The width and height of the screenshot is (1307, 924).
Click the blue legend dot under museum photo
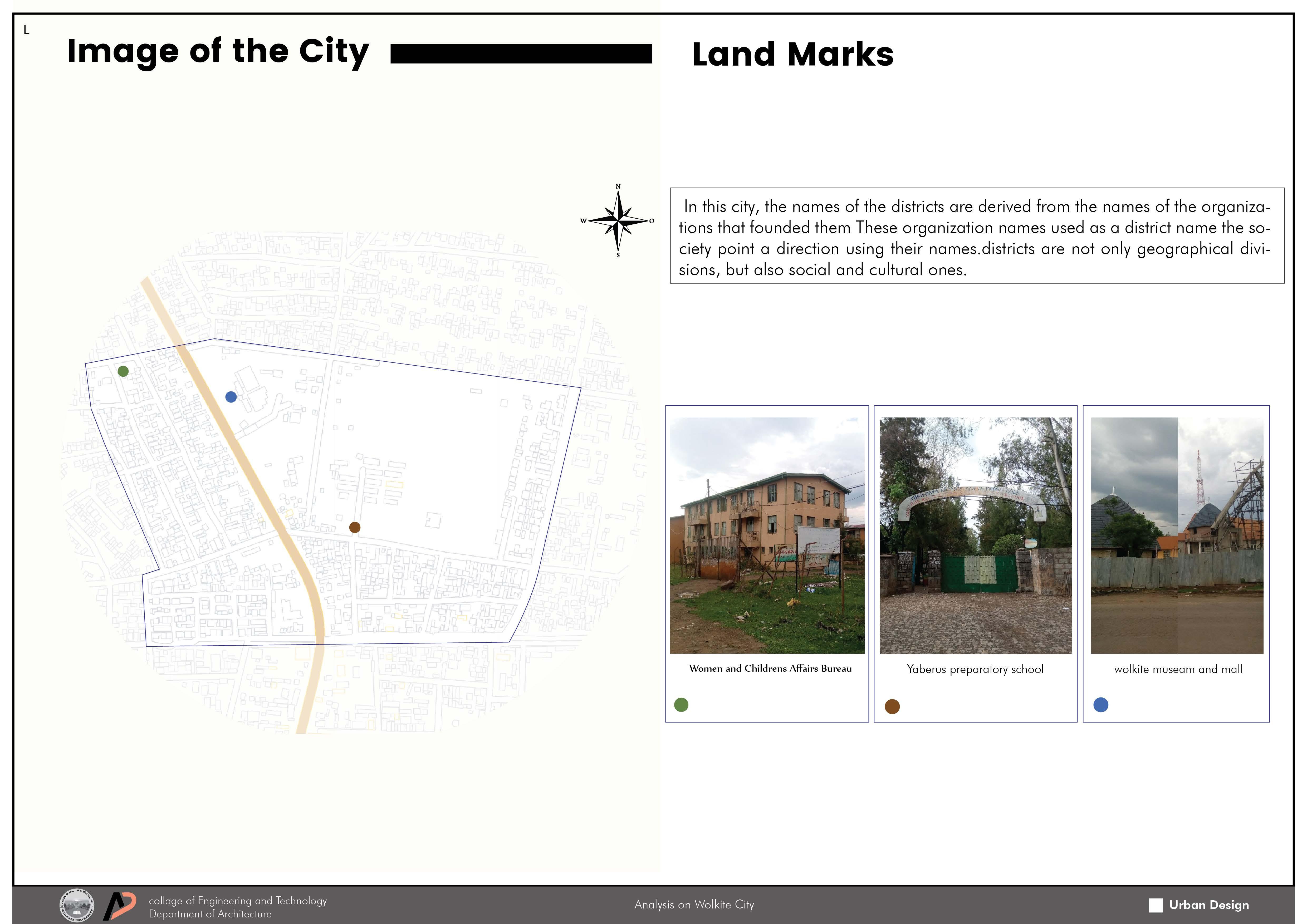point(1101,705)
